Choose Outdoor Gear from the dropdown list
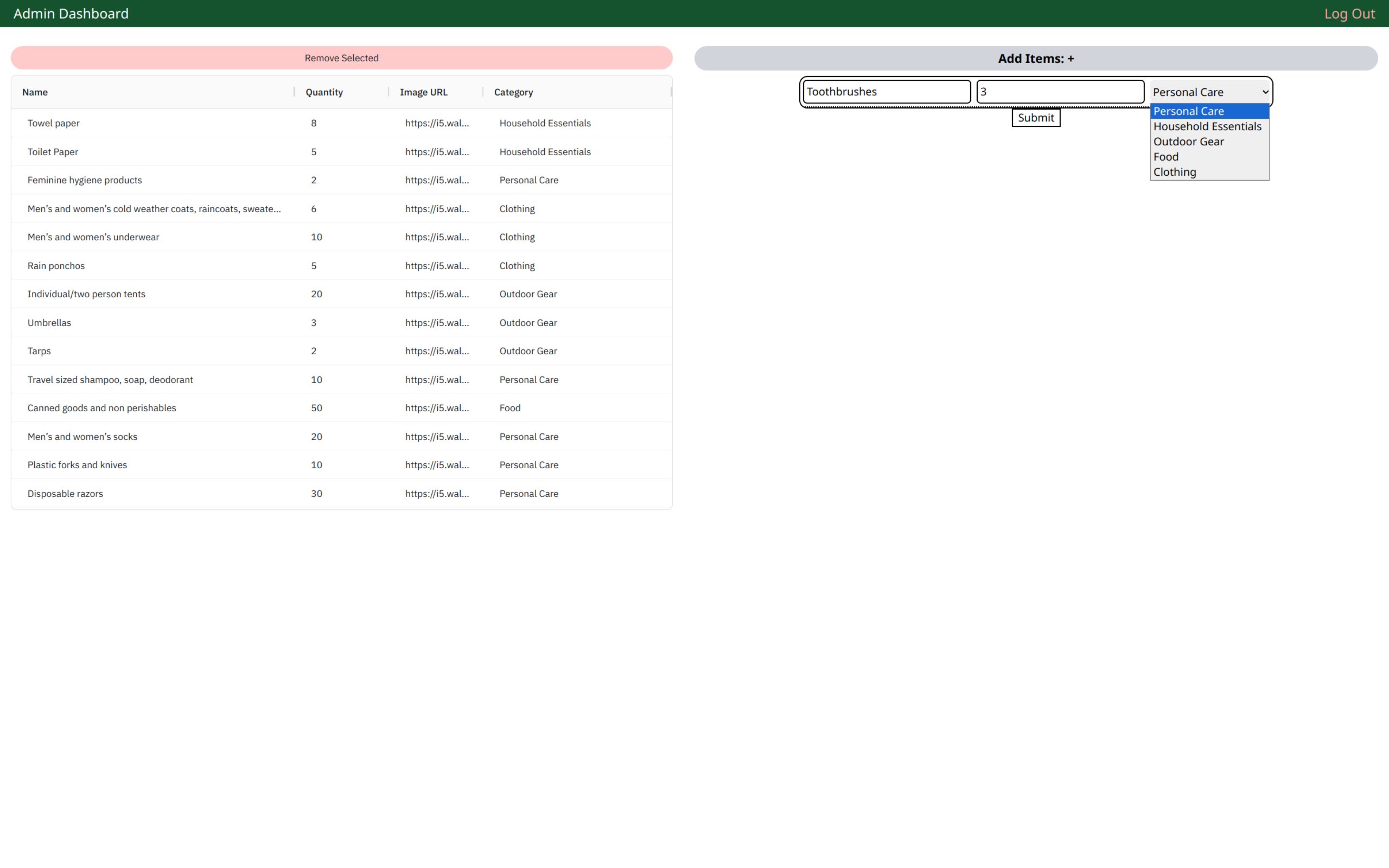 (x=1188, y=142)
